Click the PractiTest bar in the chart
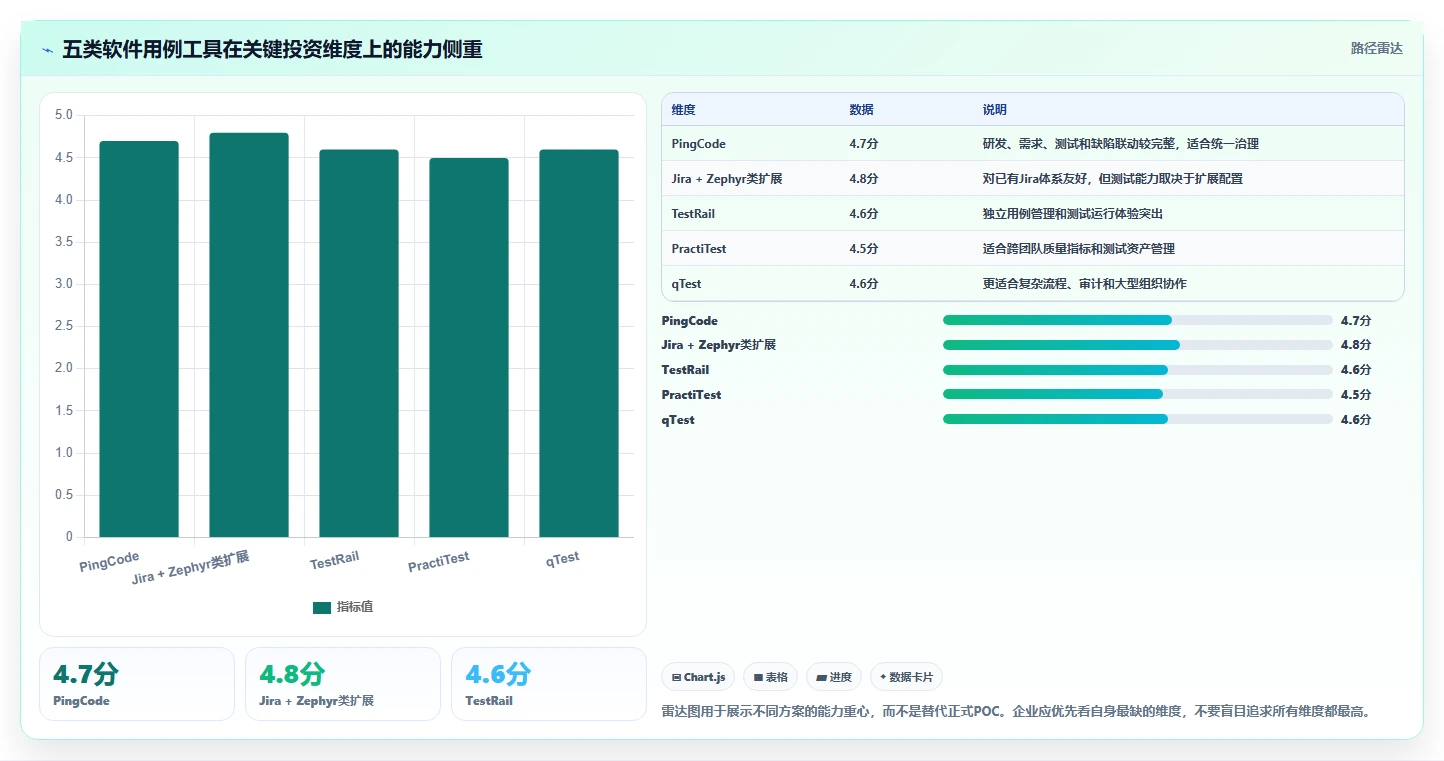This screenshot has height=761, width=1444. click(469, 347)
